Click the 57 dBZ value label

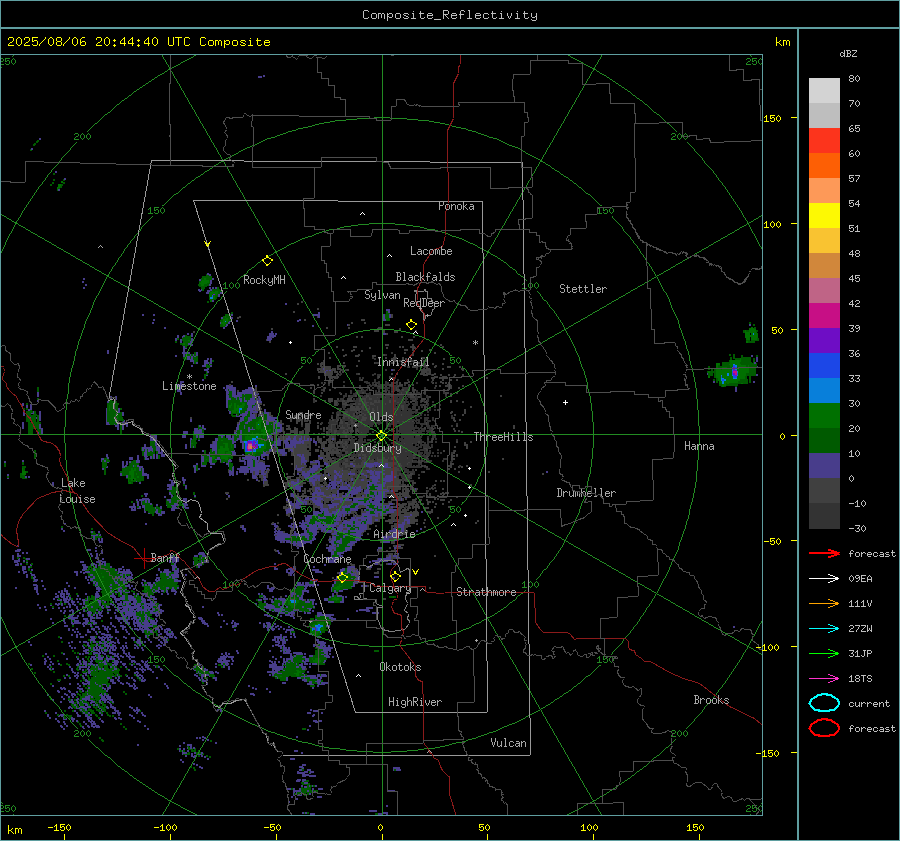click(854, 179)
